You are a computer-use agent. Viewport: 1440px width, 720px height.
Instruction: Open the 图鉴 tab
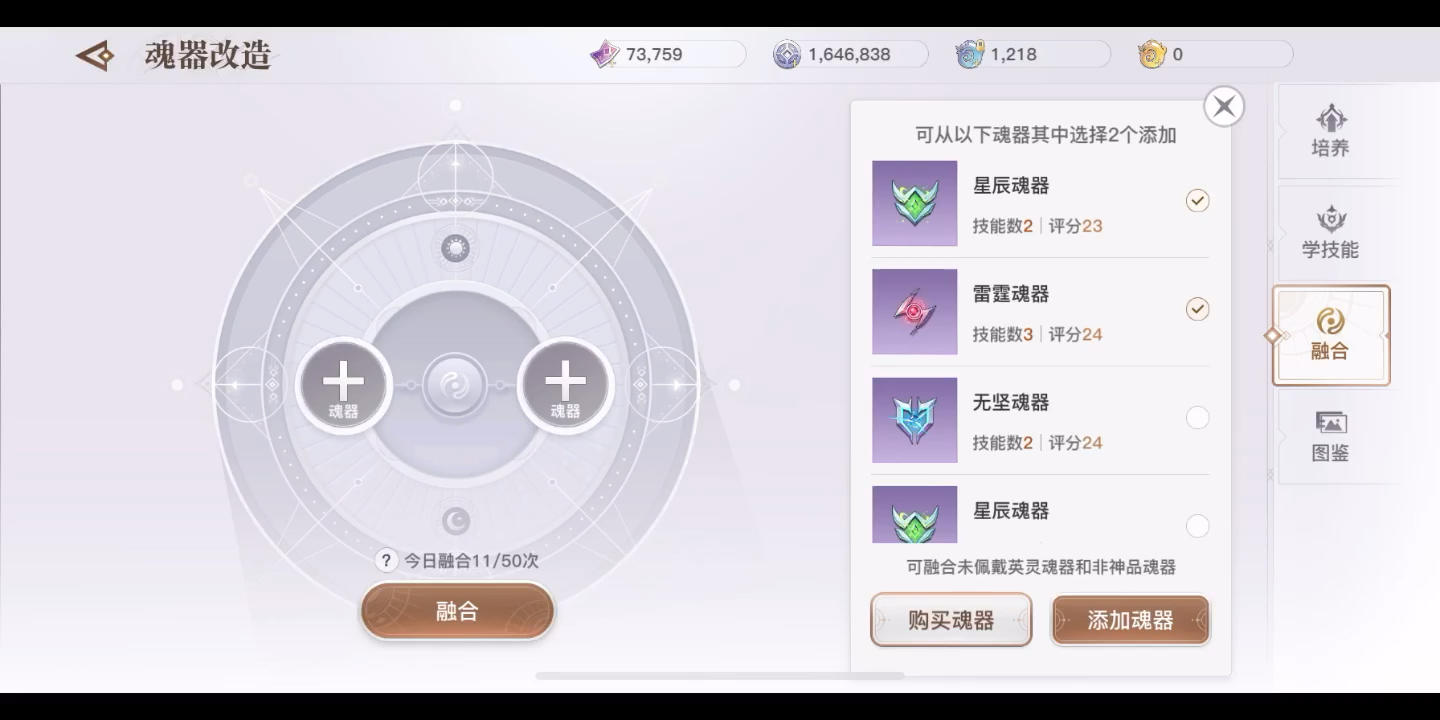(x=1331, y=437)
